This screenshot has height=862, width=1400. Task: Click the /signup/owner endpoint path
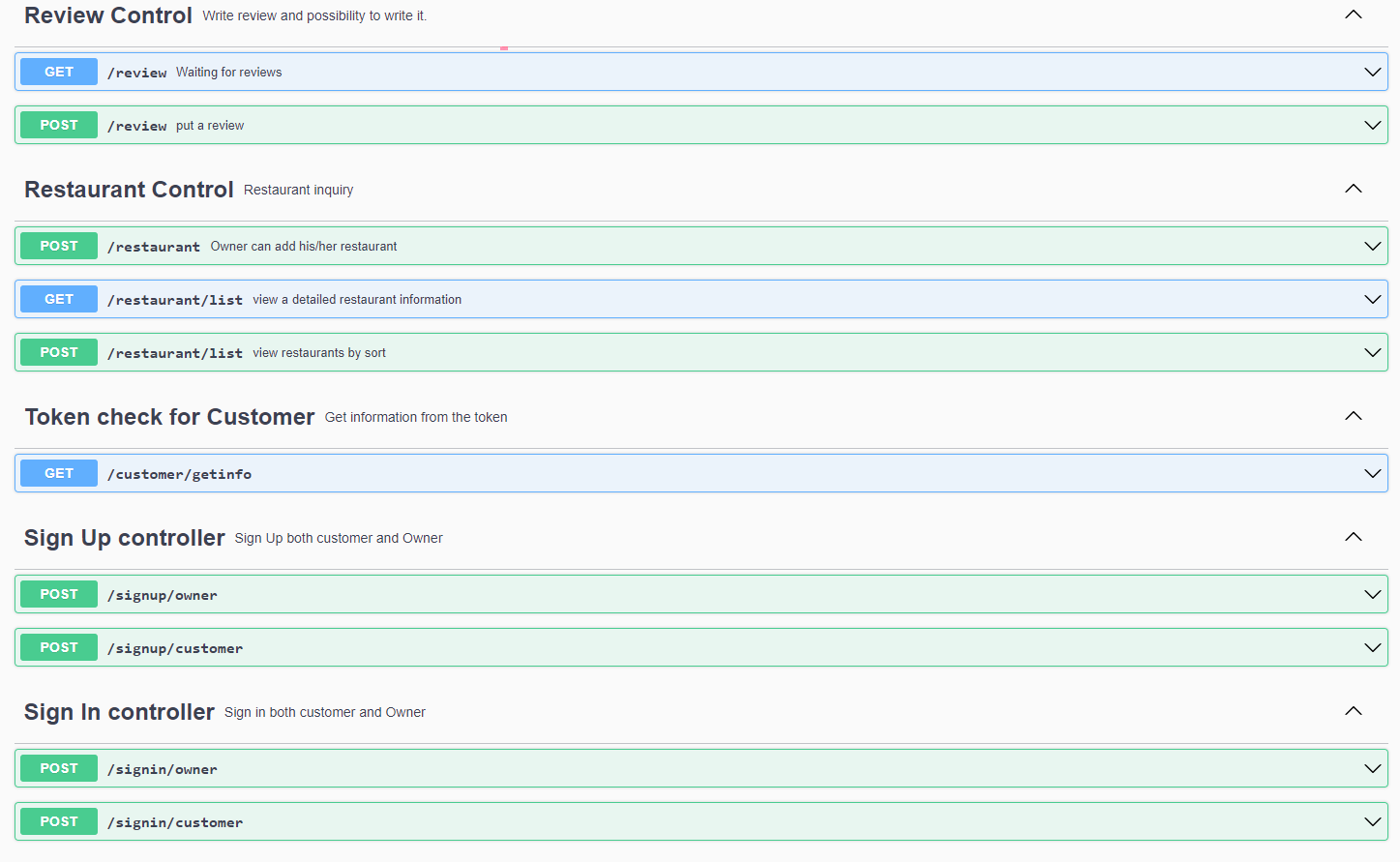coord(163,595)
